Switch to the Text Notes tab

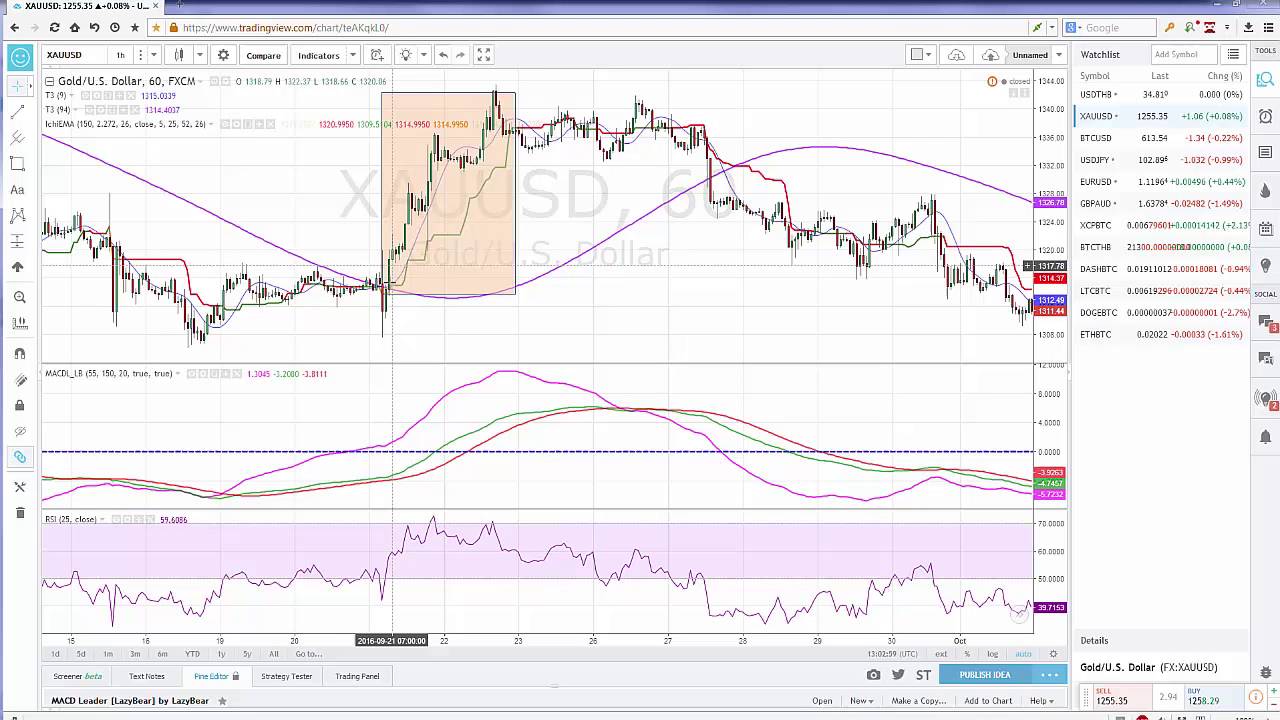tap(147, 676)
